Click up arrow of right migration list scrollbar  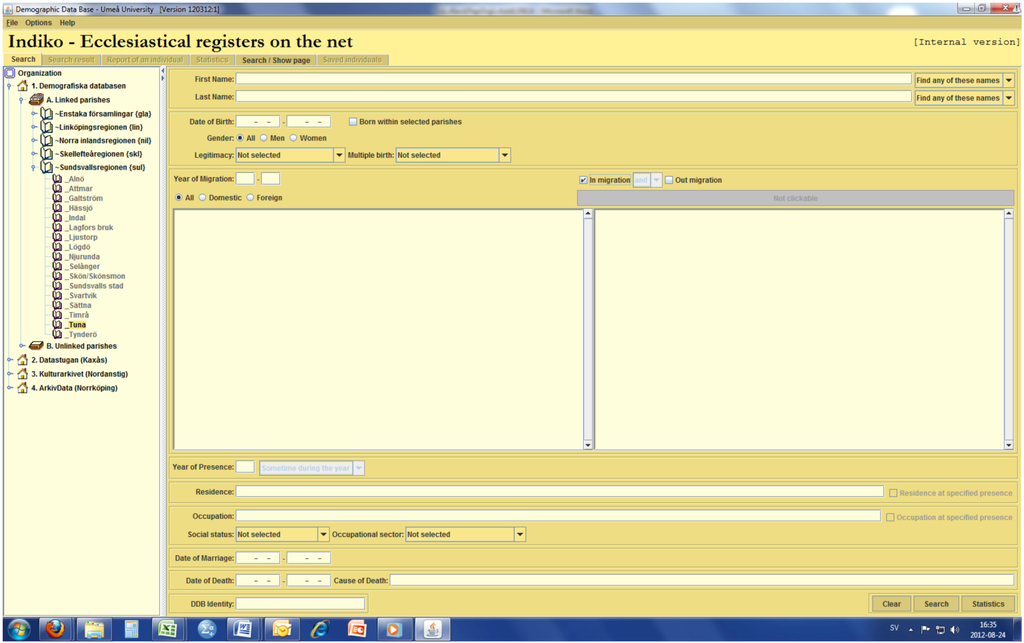point(1009,213)
